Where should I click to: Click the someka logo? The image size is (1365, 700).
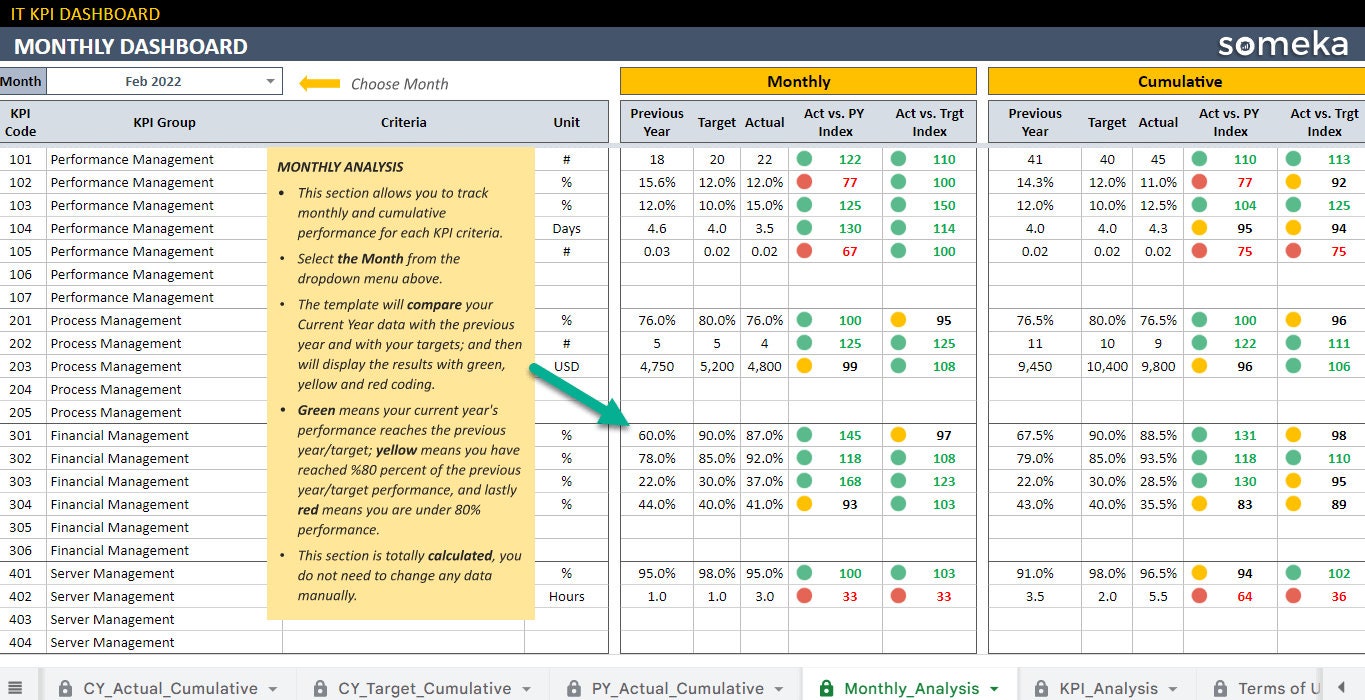(1284, 45)
